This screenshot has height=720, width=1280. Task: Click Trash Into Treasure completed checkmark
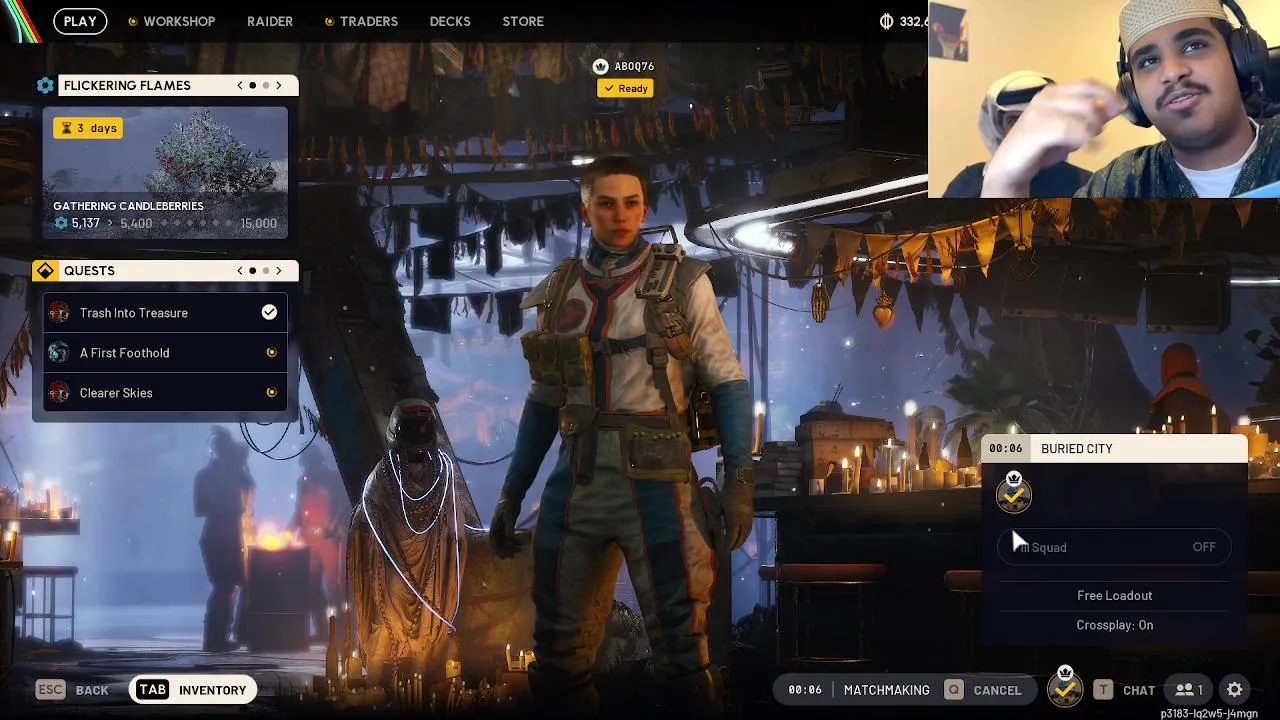269,313
